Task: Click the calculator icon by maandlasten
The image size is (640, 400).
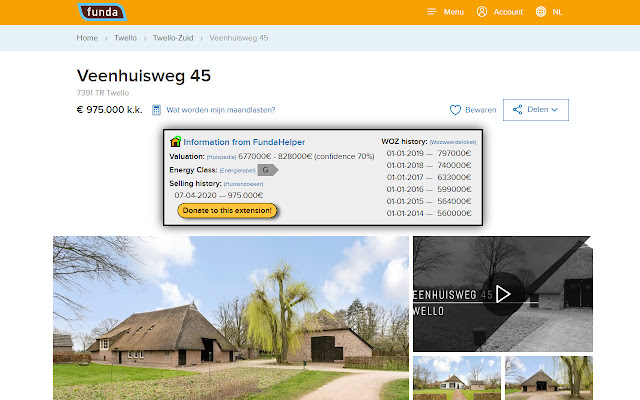Action: 156,110
